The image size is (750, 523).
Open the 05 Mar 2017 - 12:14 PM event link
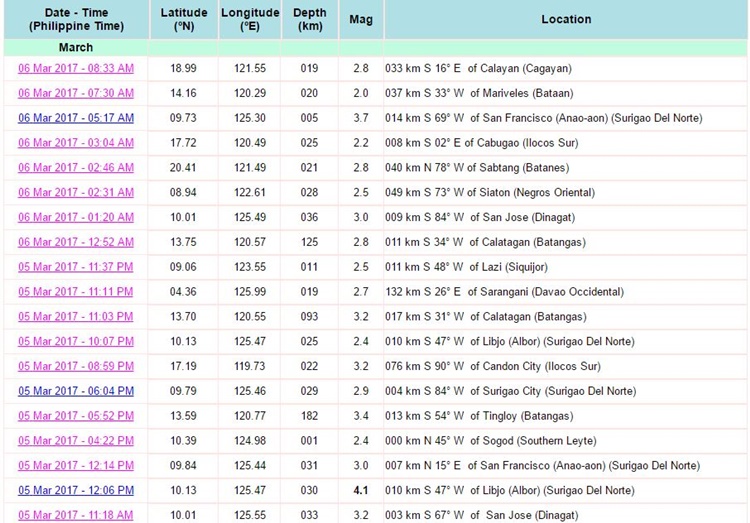pos(76,466)
